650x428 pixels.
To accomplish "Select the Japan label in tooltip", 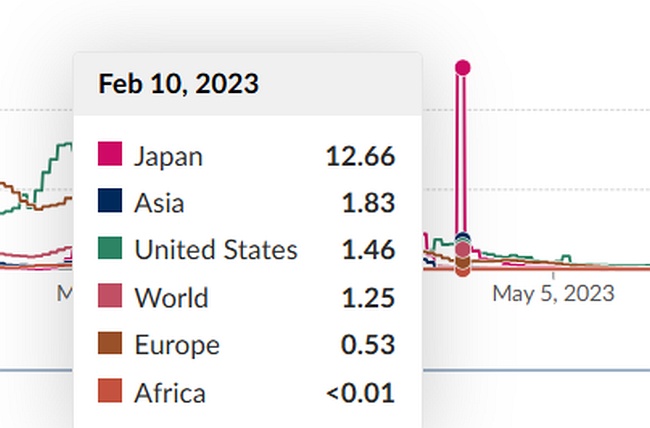I will (168, 156).
